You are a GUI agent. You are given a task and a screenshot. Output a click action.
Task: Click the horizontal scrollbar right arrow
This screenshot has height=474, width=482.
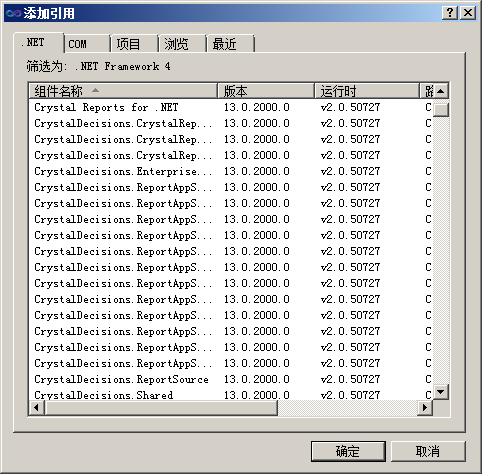pos(425,407)
